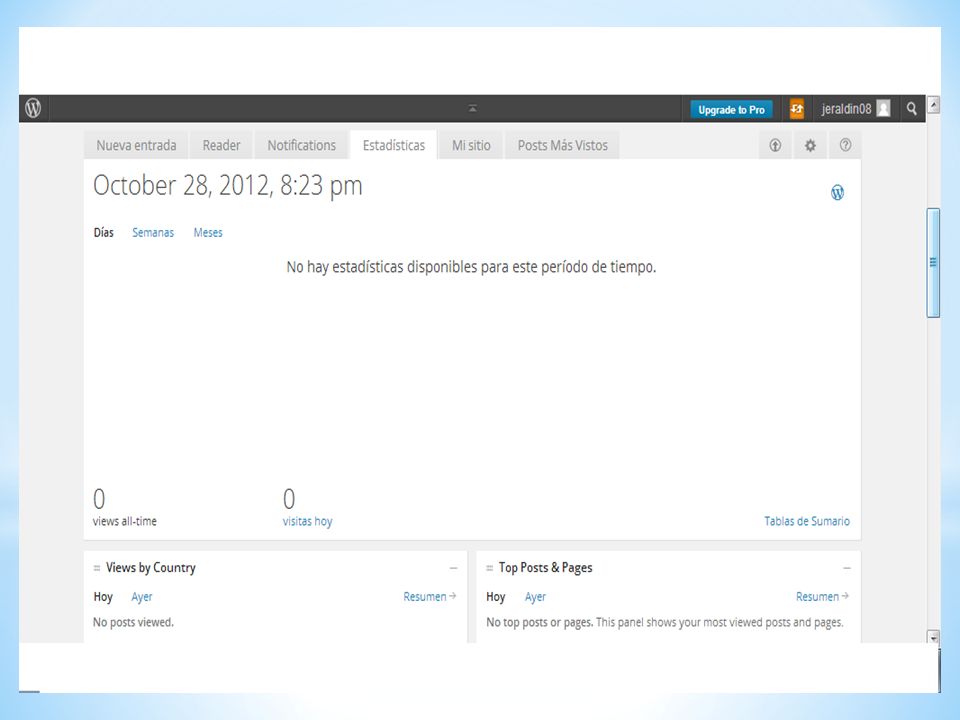960x720 pixels.
Task: Select the Estadísticas tab
Action: [x=394, y=145]
